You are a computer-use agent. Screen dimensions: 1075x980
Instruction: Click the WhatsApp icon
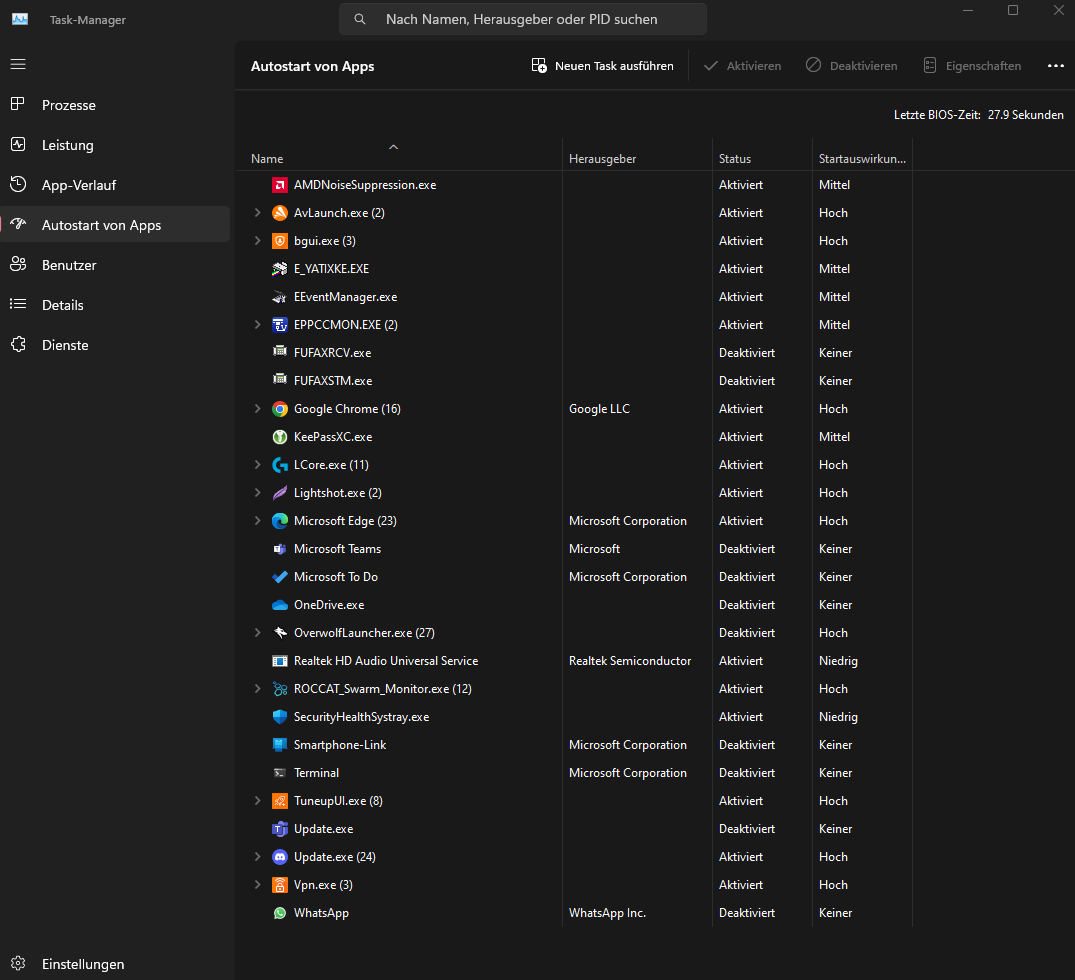(280, 913)
